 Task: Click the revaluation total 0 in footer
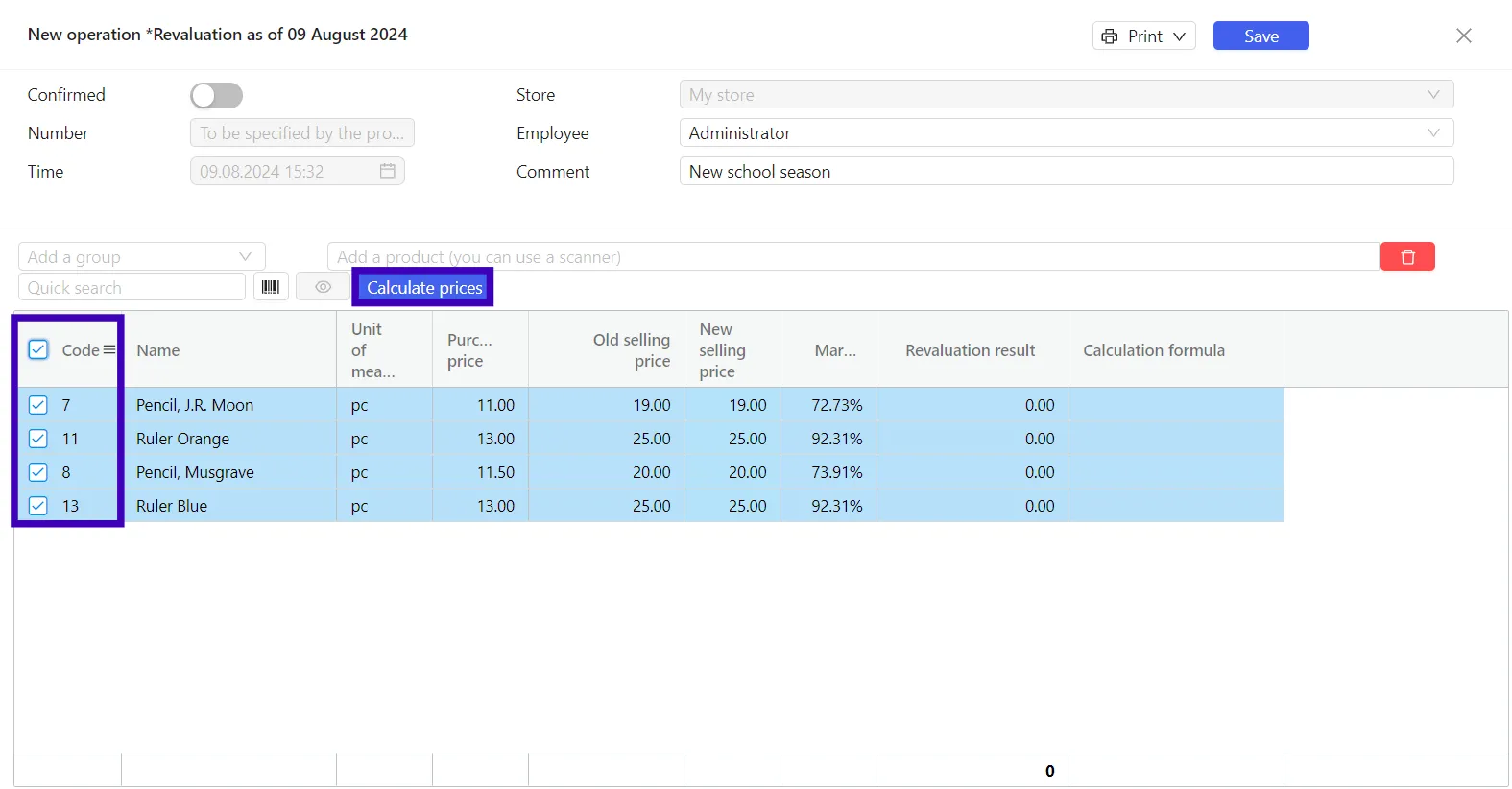click(x=1049, y=771)
